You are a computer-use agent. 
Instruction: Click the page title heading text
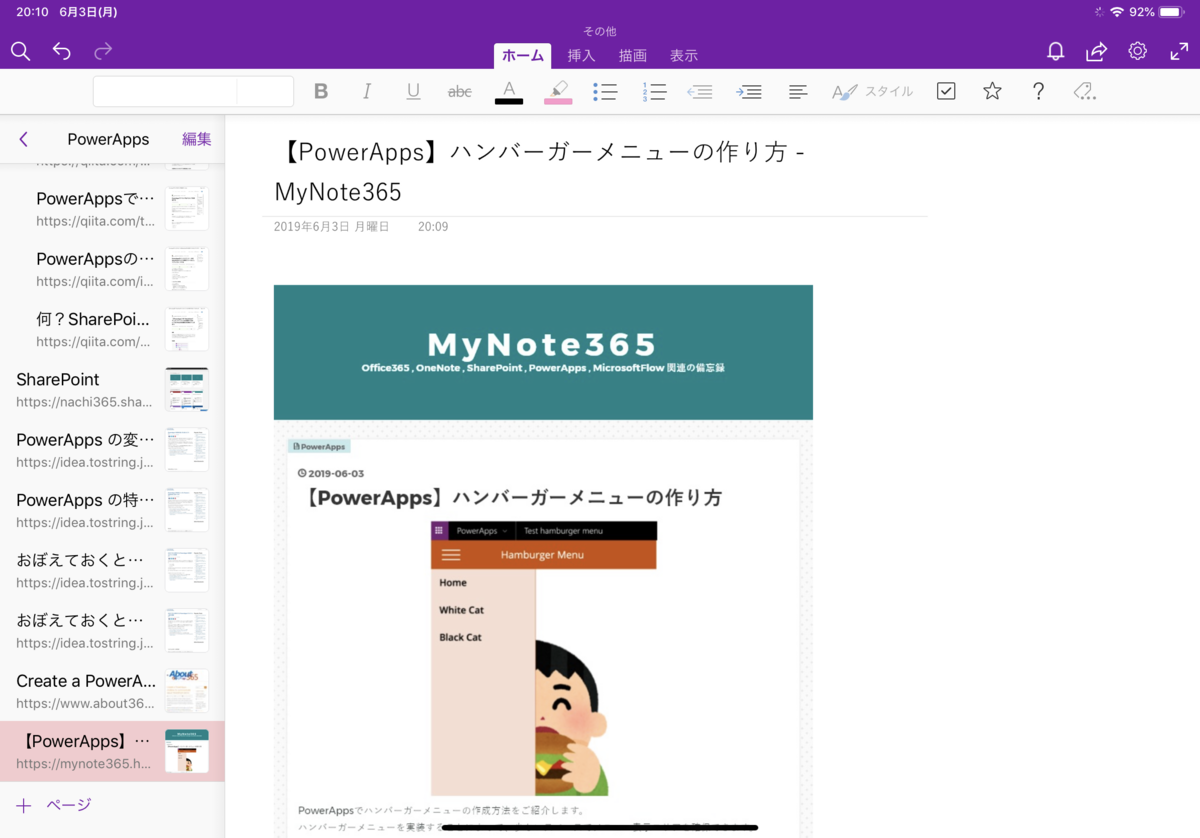[x=540, y=171]
